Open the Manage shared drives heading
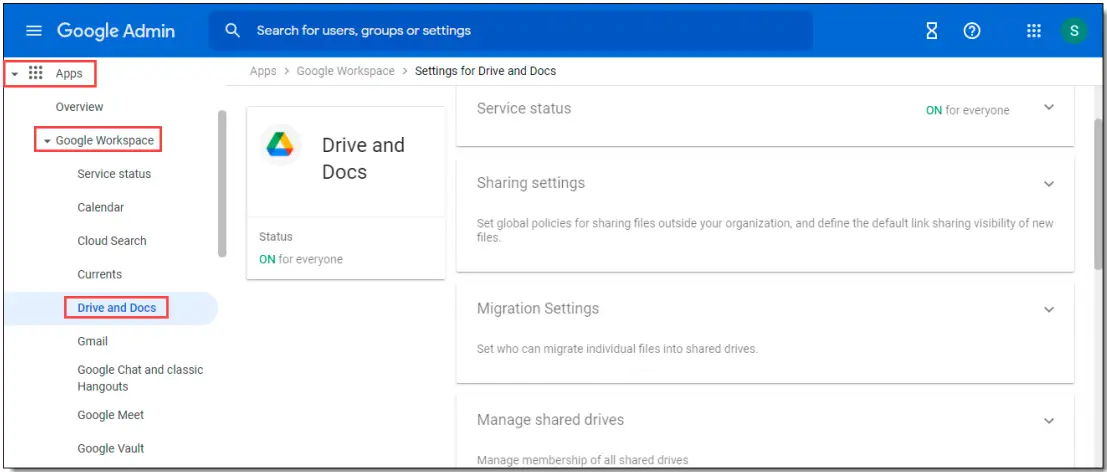 550,420
